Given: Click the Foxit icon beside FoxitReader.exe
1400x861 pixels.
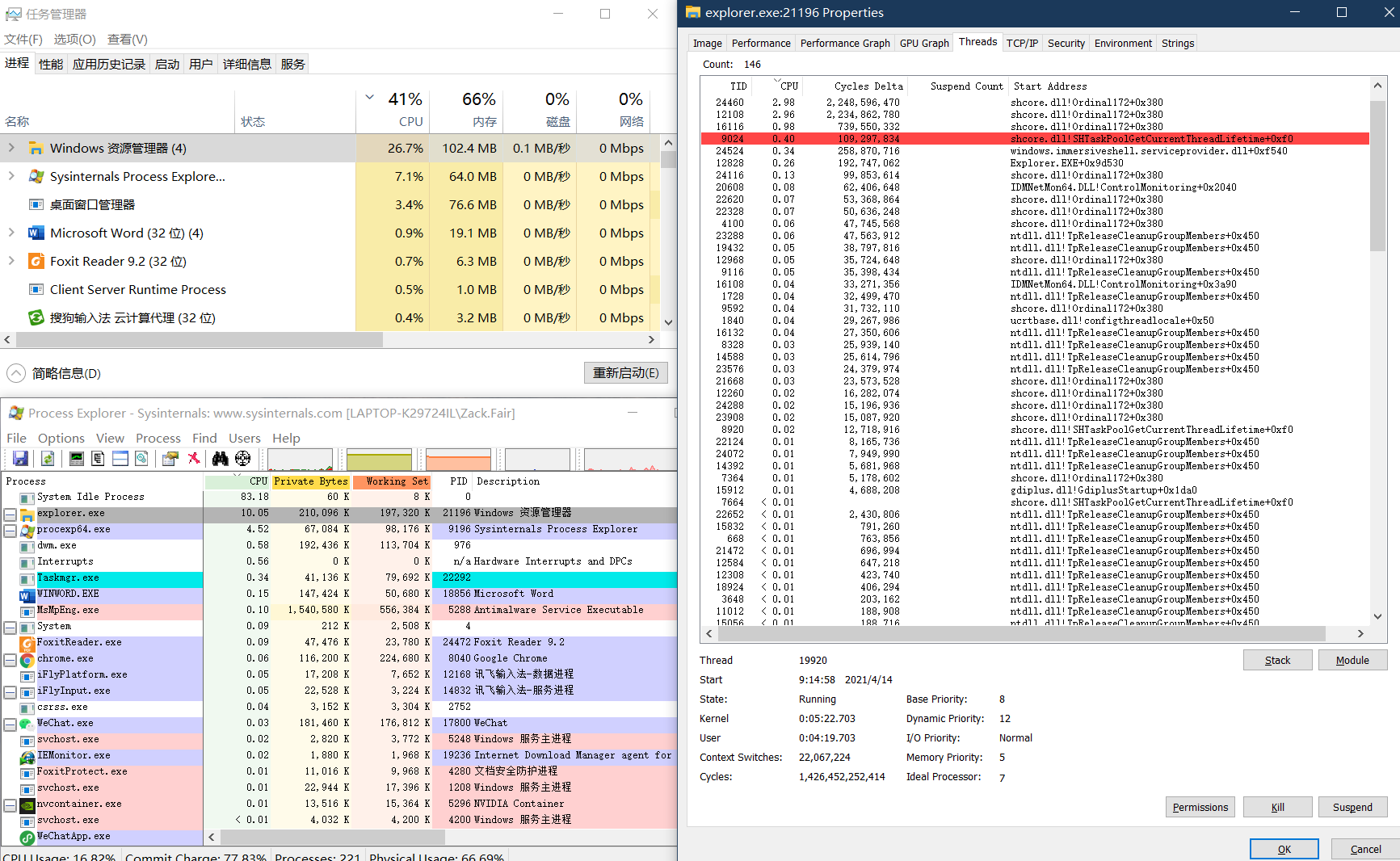Looking at the screenshot, I should pos(27,643).
